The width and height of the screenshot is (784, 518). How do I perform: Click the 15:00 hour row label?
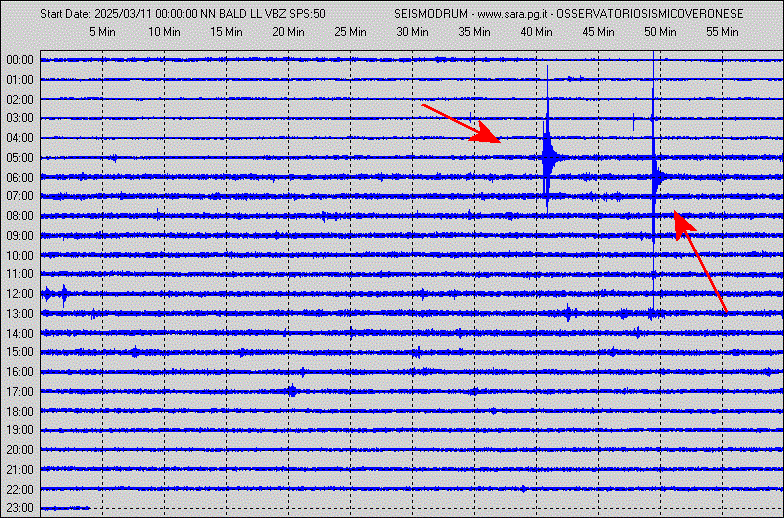pos(20,352)
